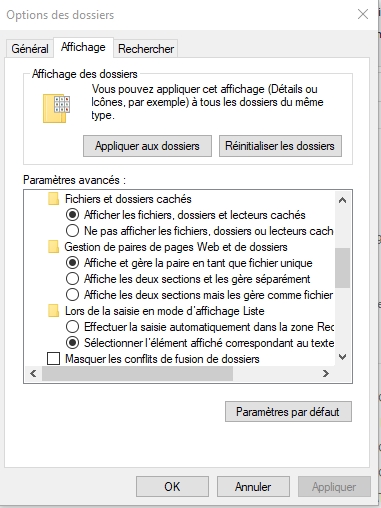Click the vertical scrollbar thumb in the settings list
The image size is (381, 508).
pos(342,268)
